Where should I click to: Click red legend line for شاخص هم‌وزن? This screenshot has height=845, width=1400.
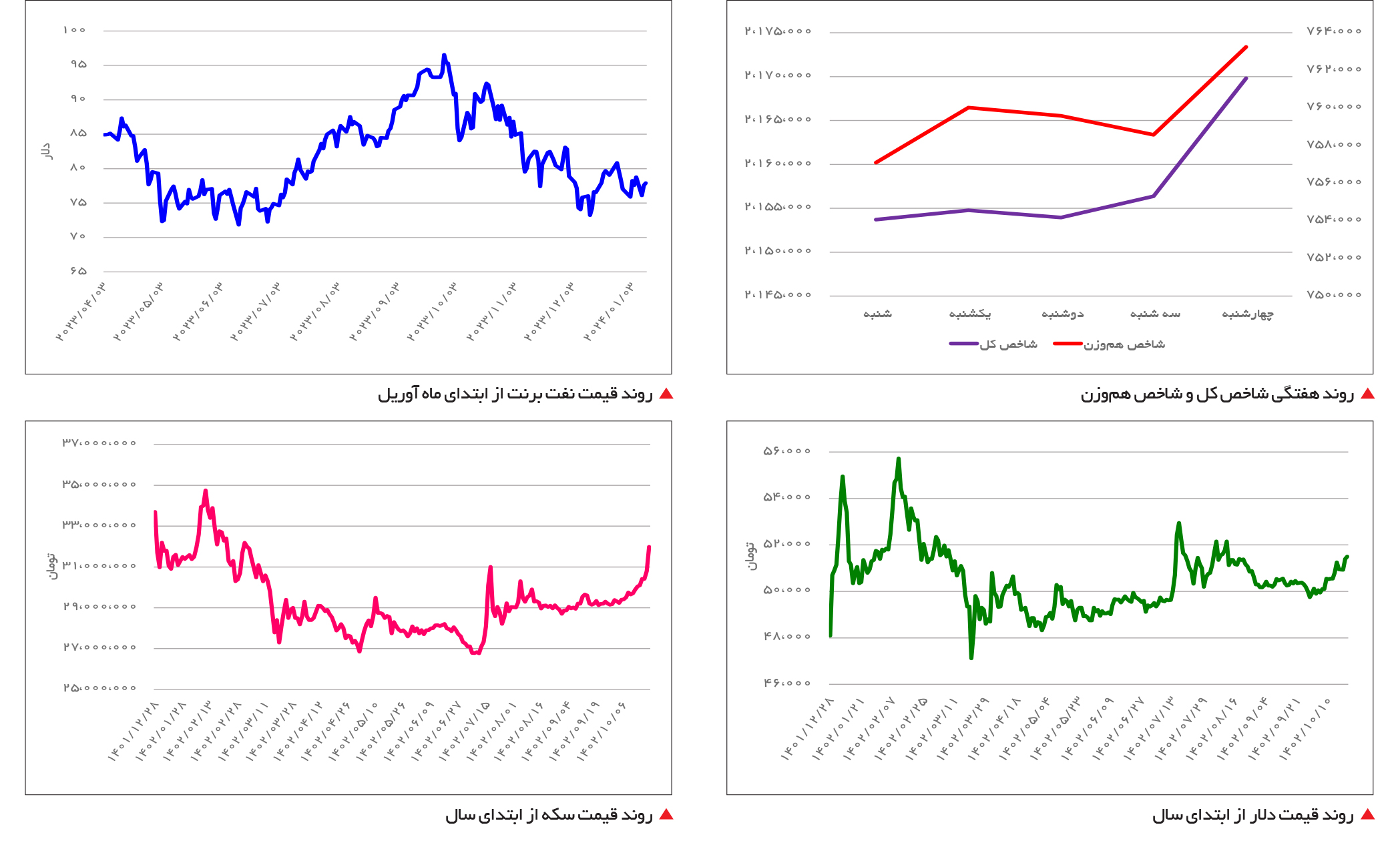(1068, 344)
